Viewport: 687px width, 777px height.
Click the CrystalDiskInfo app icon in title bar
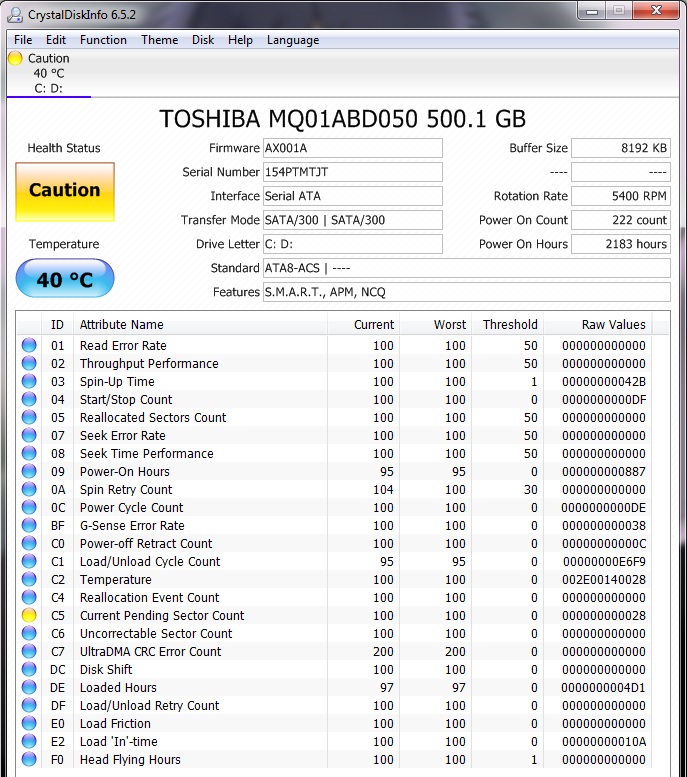click(x=15, y=15)
